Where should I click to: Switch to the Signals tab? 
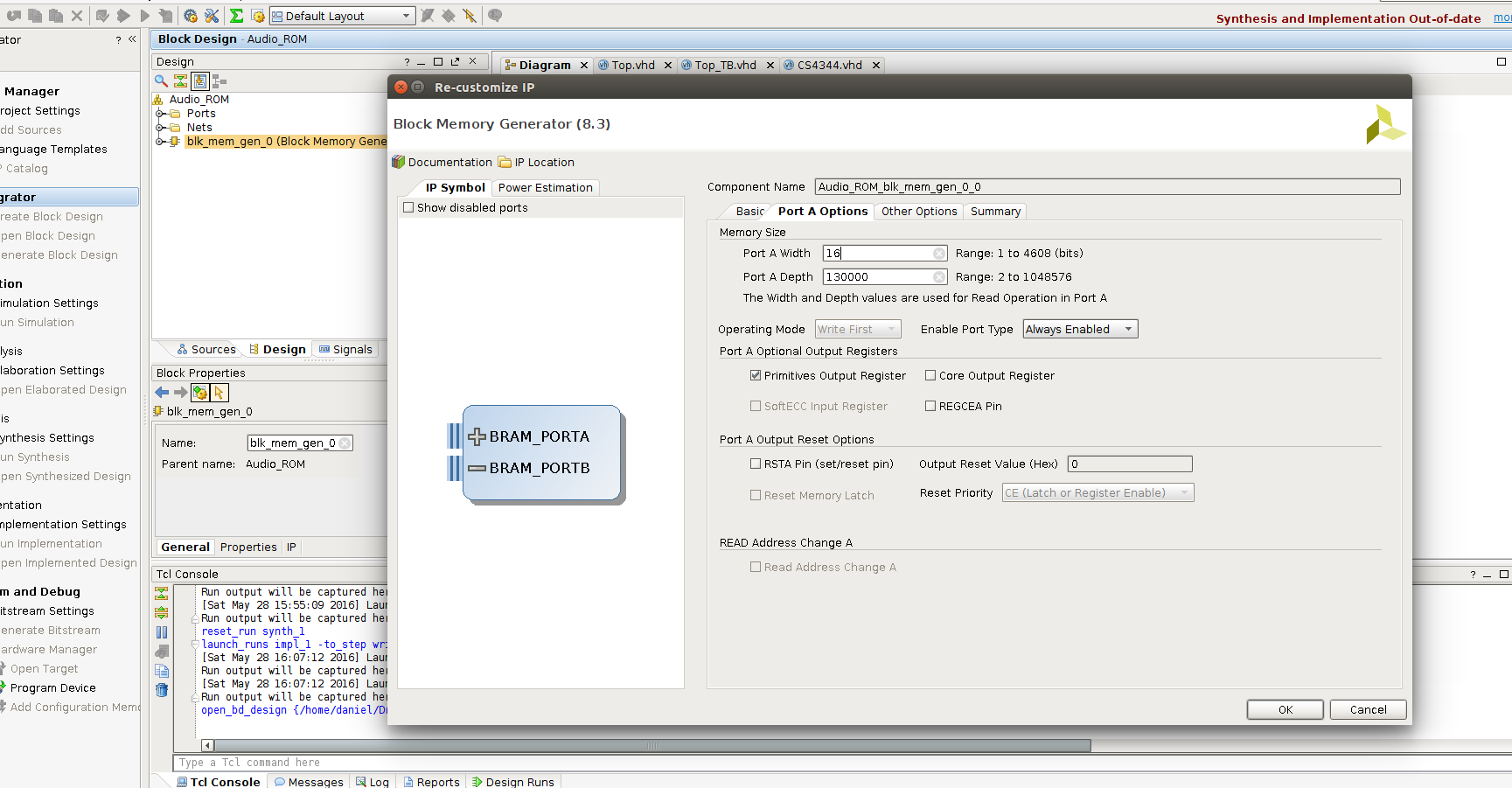(x=345, y=350)
